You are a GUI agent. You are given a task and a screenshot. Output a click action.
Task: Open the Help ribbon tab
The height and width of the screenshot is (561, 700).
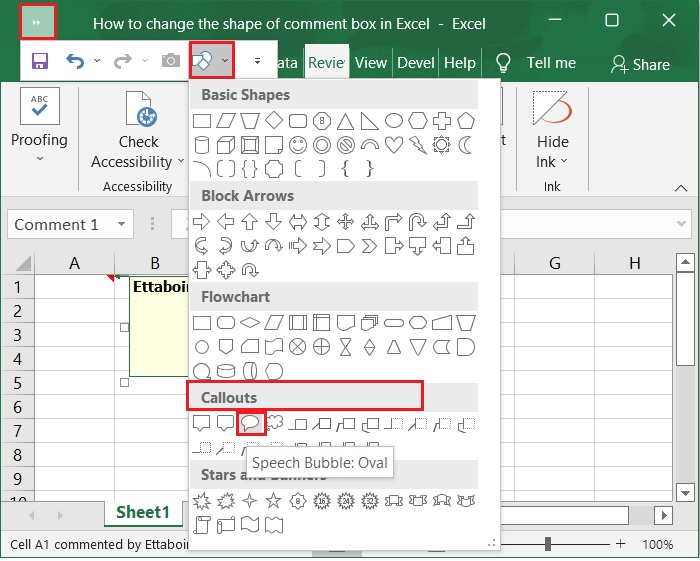(x=459, y=62)
